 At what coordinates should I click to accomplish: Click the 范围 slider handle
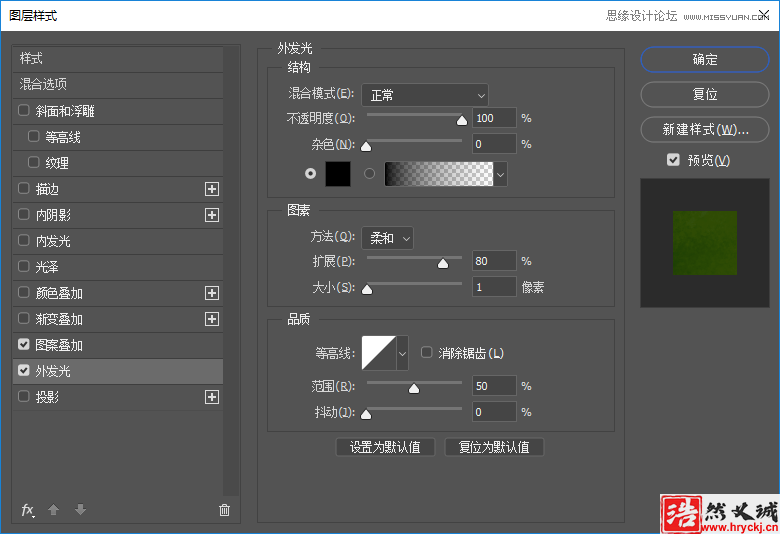coord(414,388)
